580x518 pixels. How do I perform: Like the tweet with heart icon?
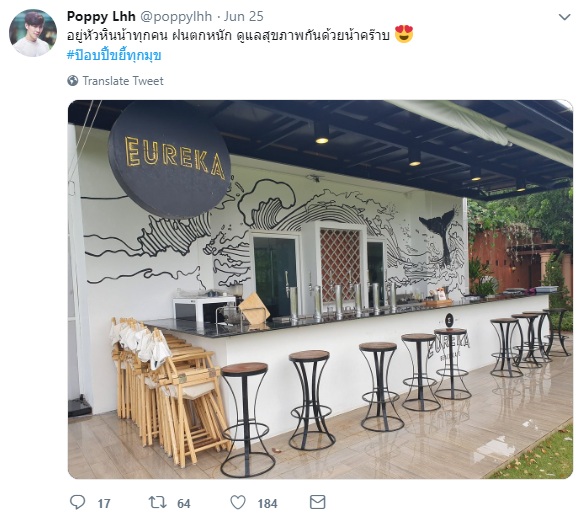pyautogui.click(x=238, y=503)
